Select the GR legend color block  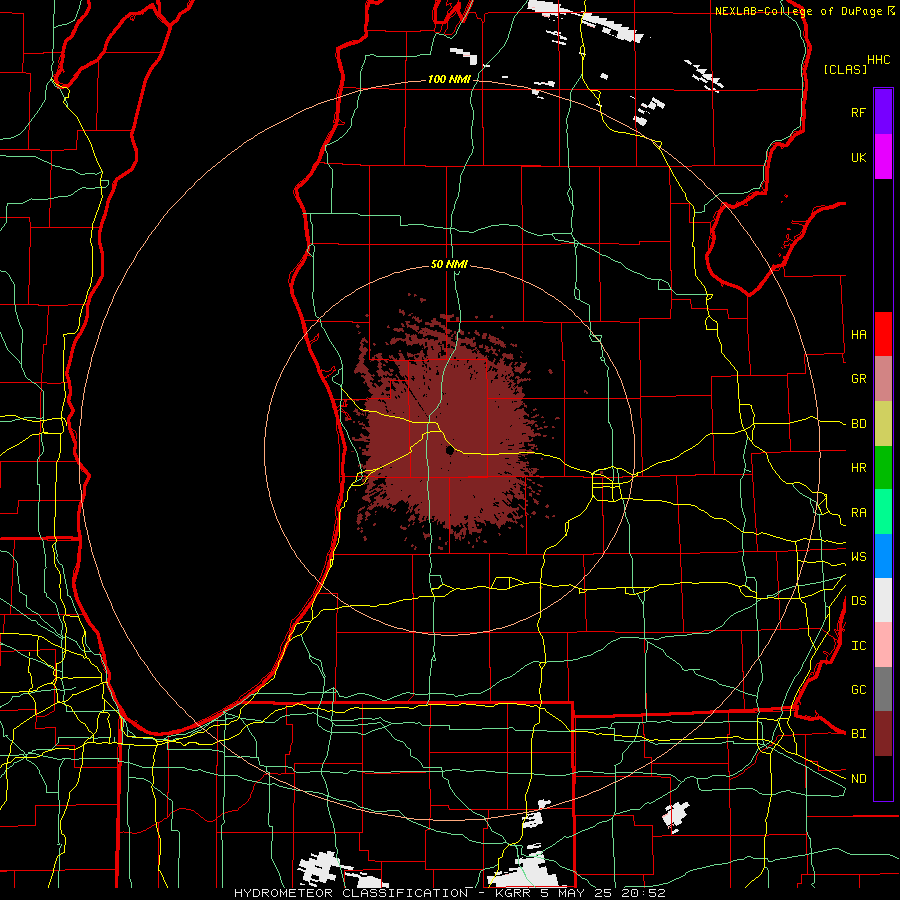pos(883,379)
